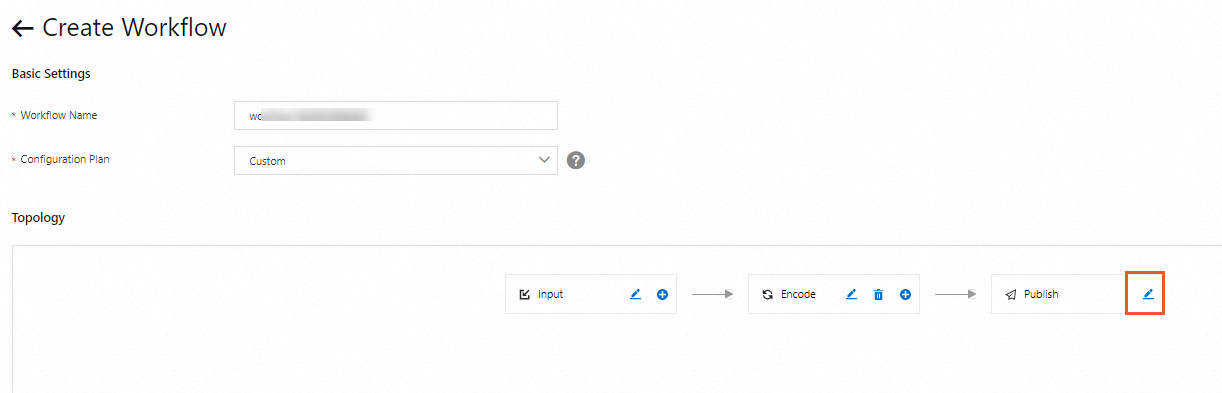Expand the Configuration Plan dropdown chevron

[544, 160]
